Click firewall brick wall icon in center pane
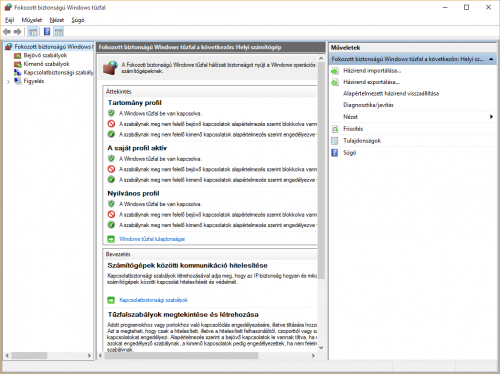Image resolution: width=500 pixels, height=374 pixels. [110, 68]
